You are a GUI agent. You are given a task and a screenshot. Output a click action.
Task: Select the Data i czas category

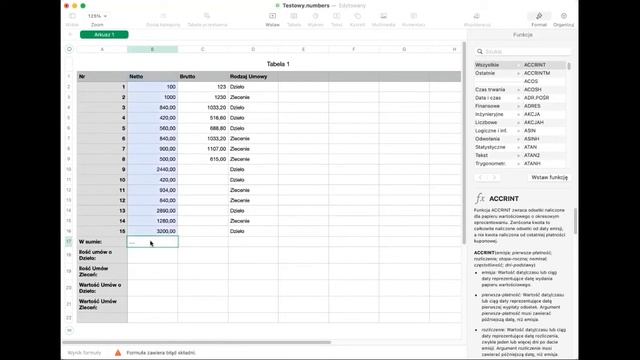coord(498,98)
